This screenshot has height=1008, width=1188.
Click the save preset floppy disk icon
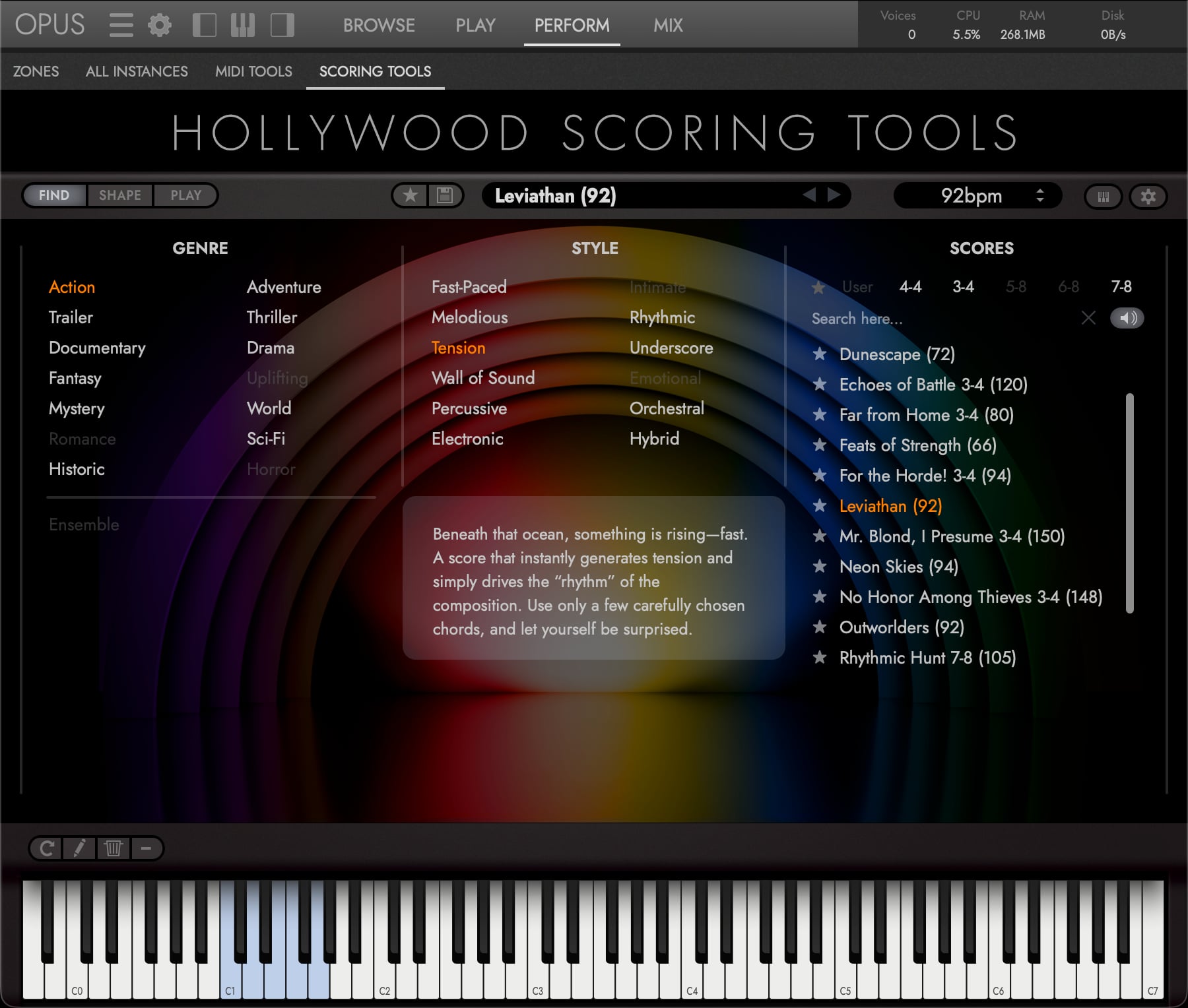pos(445,195)
